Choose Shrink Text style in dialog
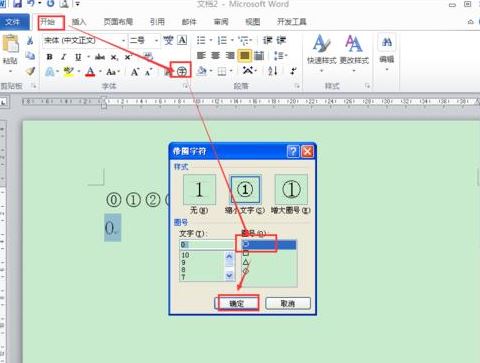 point(245,189)
